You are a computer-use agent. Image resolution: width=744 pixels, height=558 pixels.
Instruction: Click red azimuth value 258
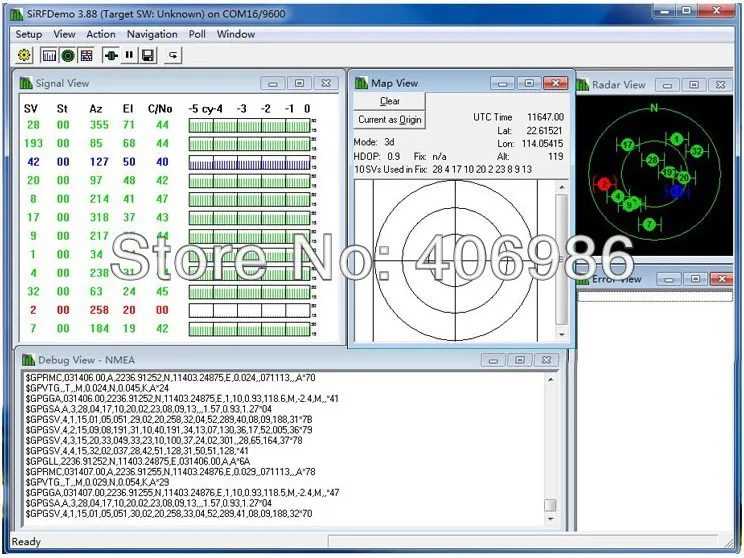coord(99,310)
